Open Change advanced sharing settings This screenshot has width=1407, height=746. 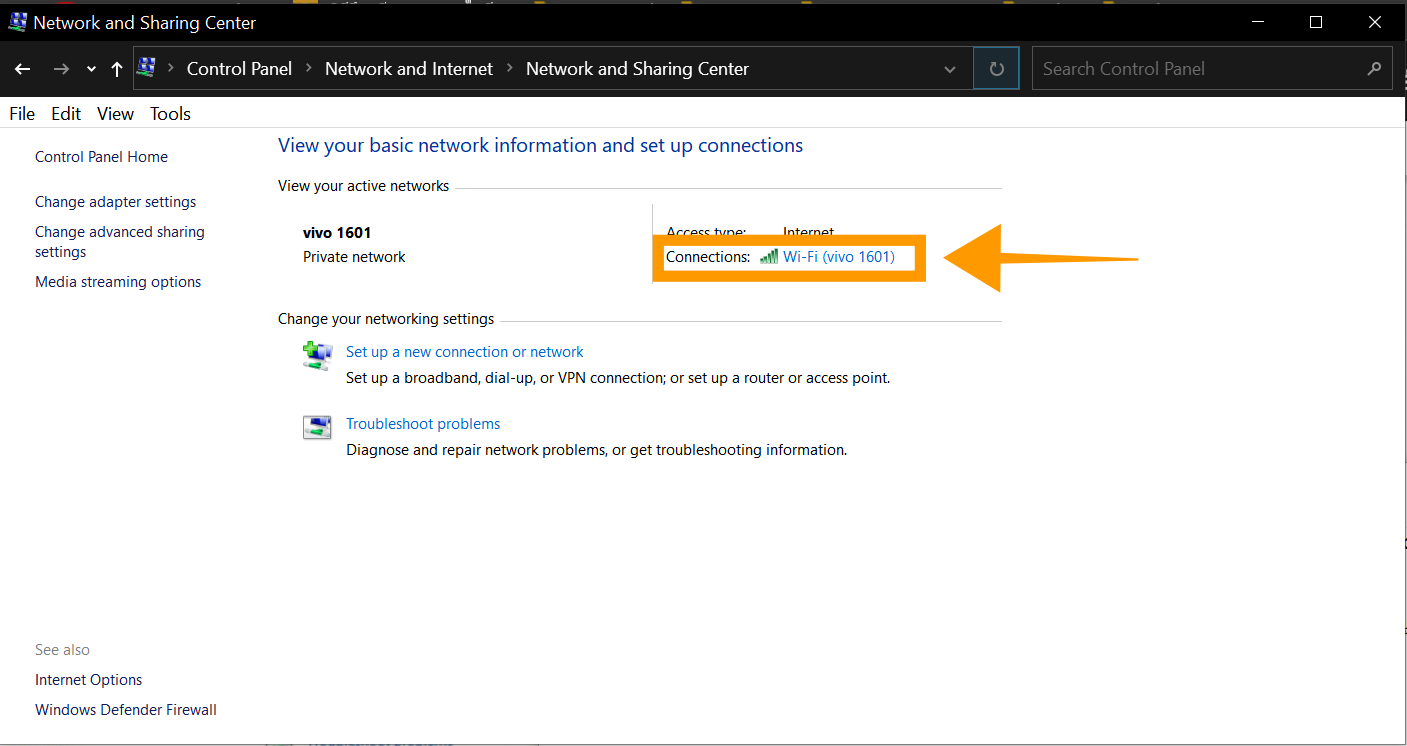[x=119, y=242]
